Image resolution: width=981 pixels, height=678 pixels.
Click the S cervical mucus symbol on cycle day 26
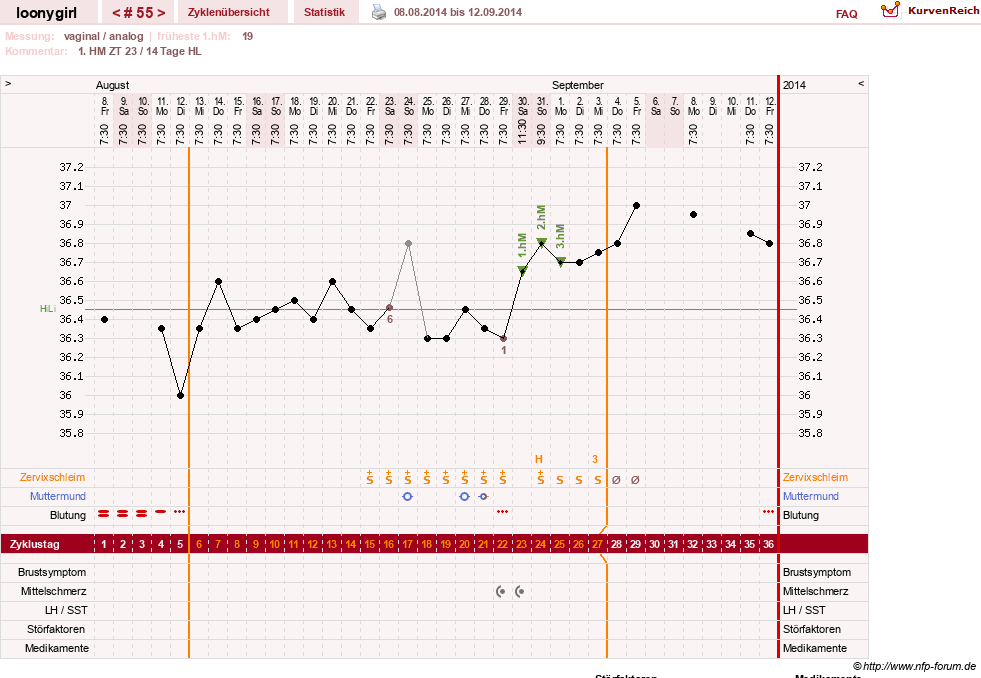pyautogui.click(x=579, y=480)
